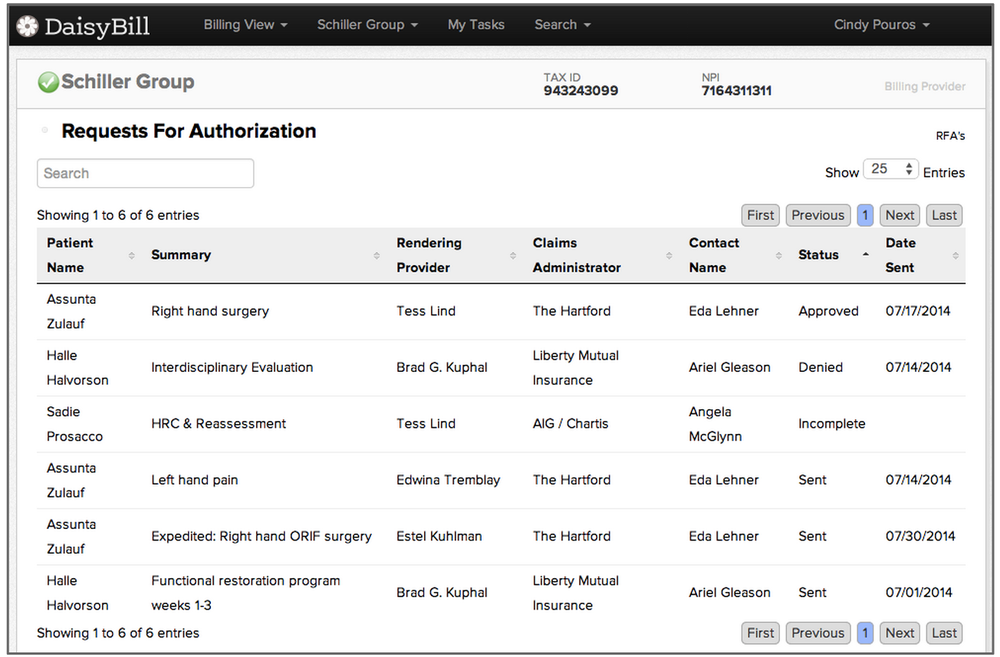1000x657 pixels.
Task: Click the top First page button
Action: pos(760,215)
